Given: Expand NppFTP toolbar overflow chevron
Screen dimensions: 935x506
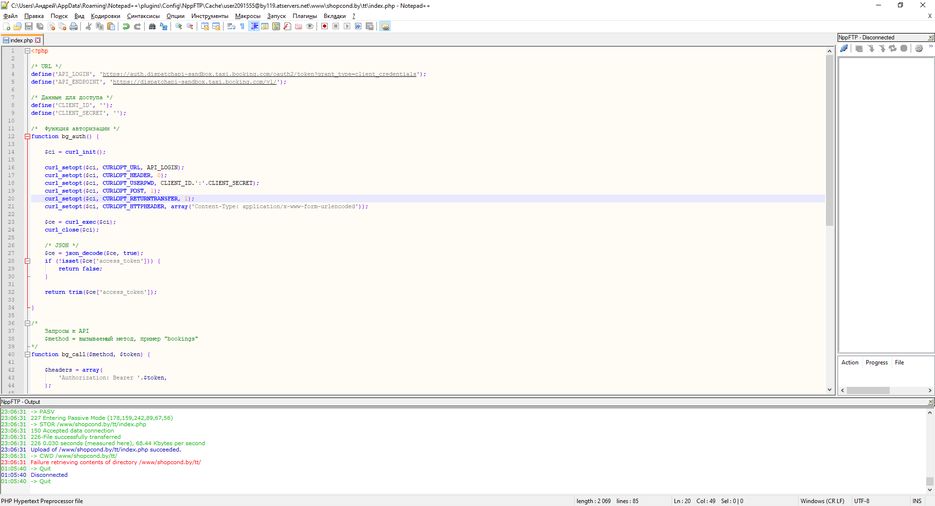Looking at the screenshot, I should (x=930, y=48).
